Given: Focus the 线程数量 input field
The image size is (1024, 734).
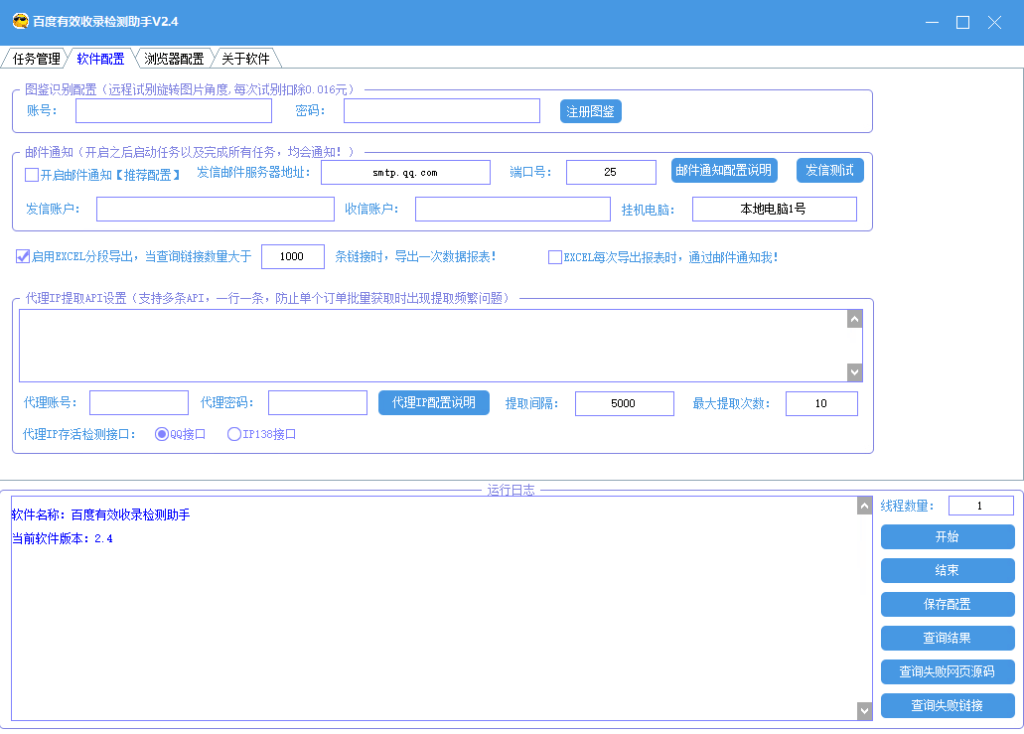Looking at the screenshot, I should tap(980, 506).
